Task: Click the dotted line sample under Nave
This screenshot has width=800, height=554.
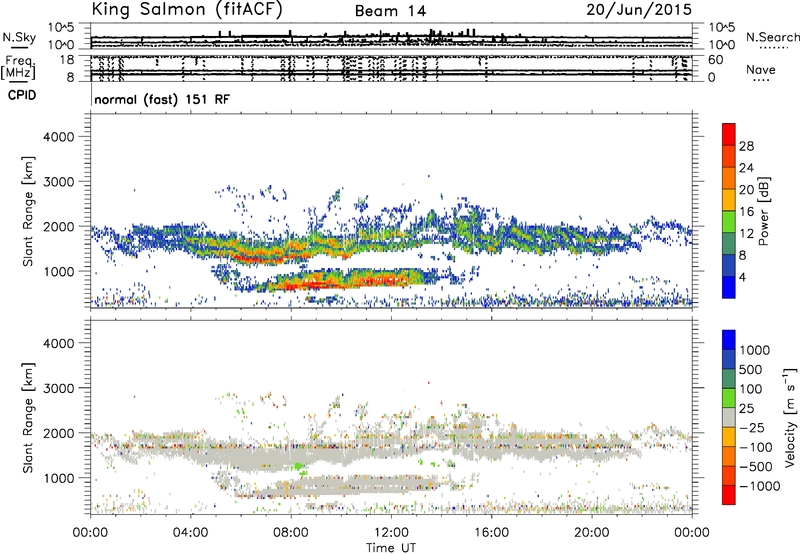Action: (x=762, y=81)
